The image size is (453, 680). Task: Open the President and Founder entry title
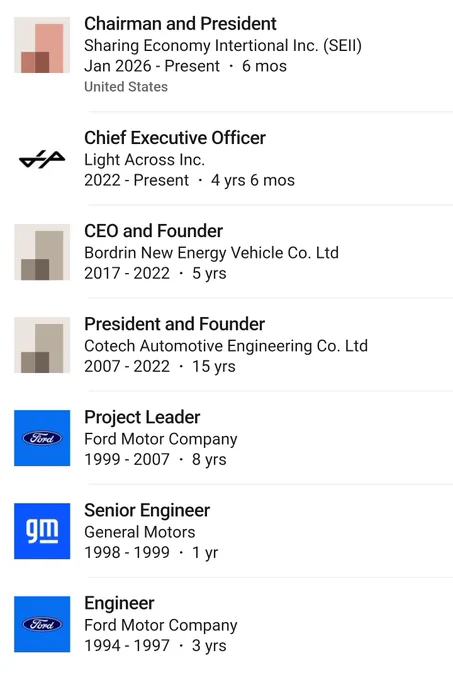[x=174, y=324]
